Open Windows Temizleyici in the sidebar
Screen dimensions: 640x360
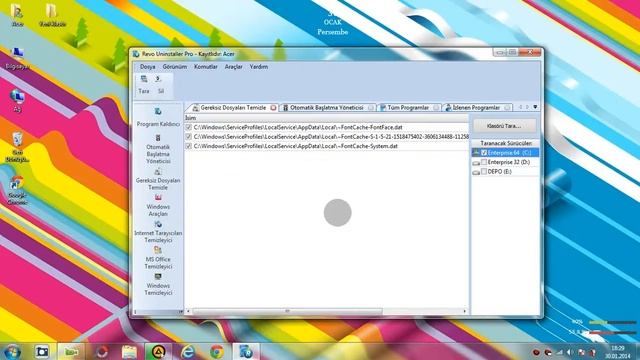click(x=158, y=284)
